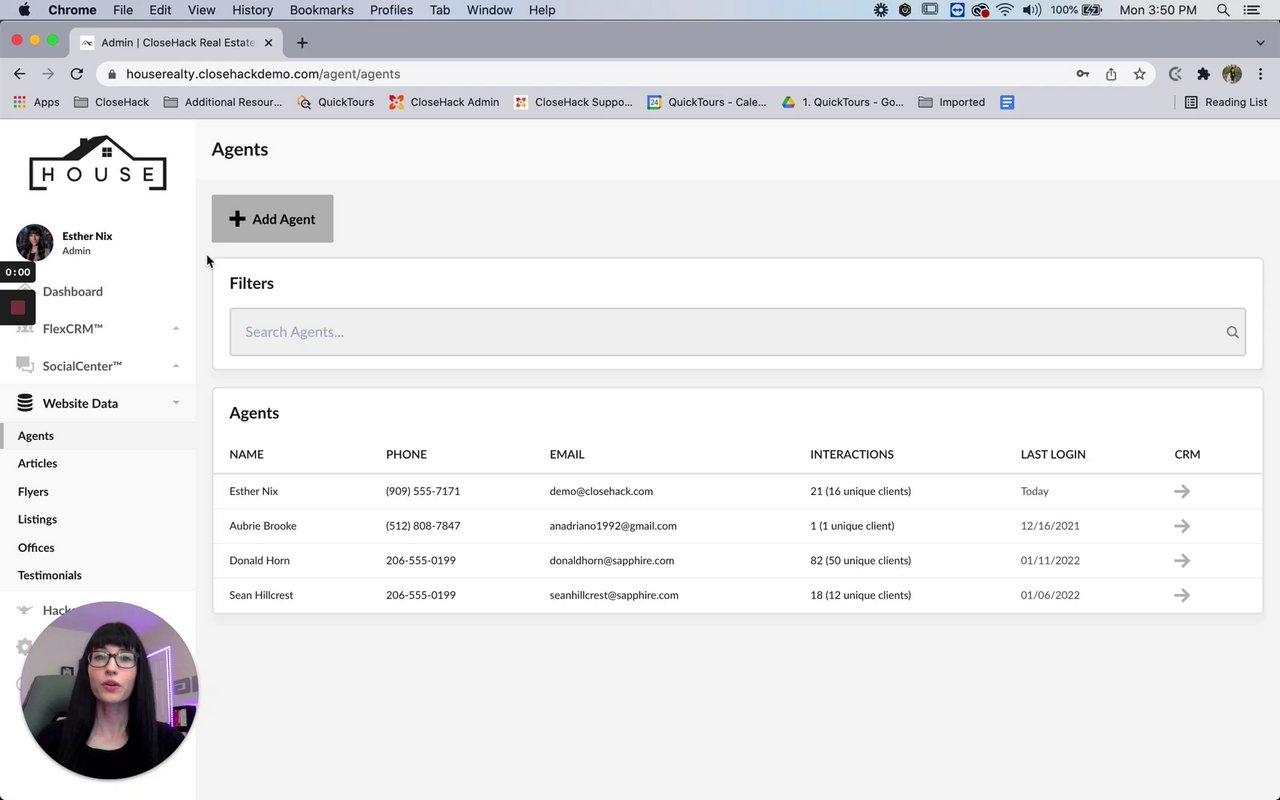This screenshot has width=1280, height=800.
Task: Expand the FlexCRM menu
Action: (98, 329)
